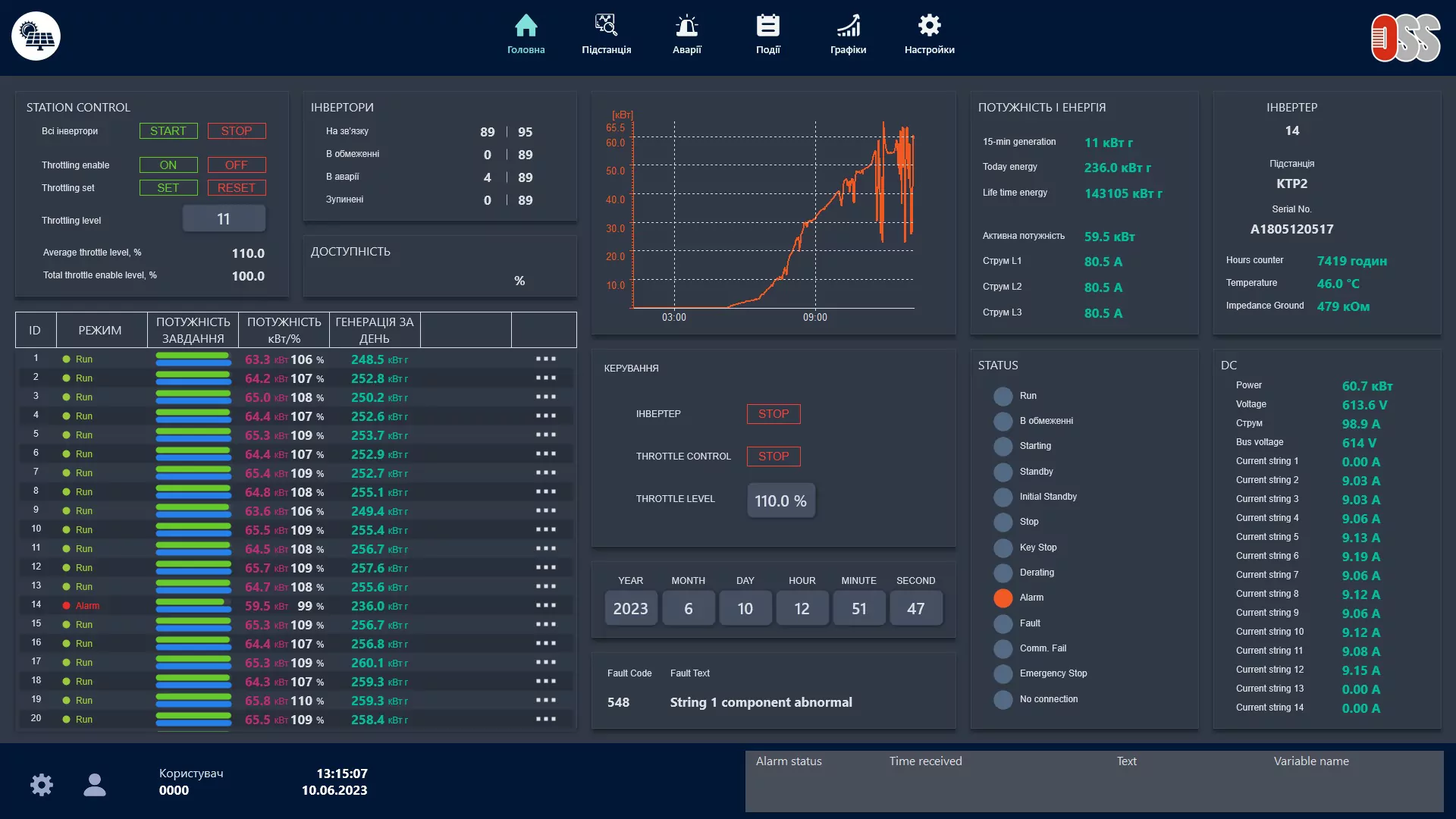The height and width of the screenshot is (819, 1456).
Task: Select the Alarm row of inverter 14
Action: point(296,605)
